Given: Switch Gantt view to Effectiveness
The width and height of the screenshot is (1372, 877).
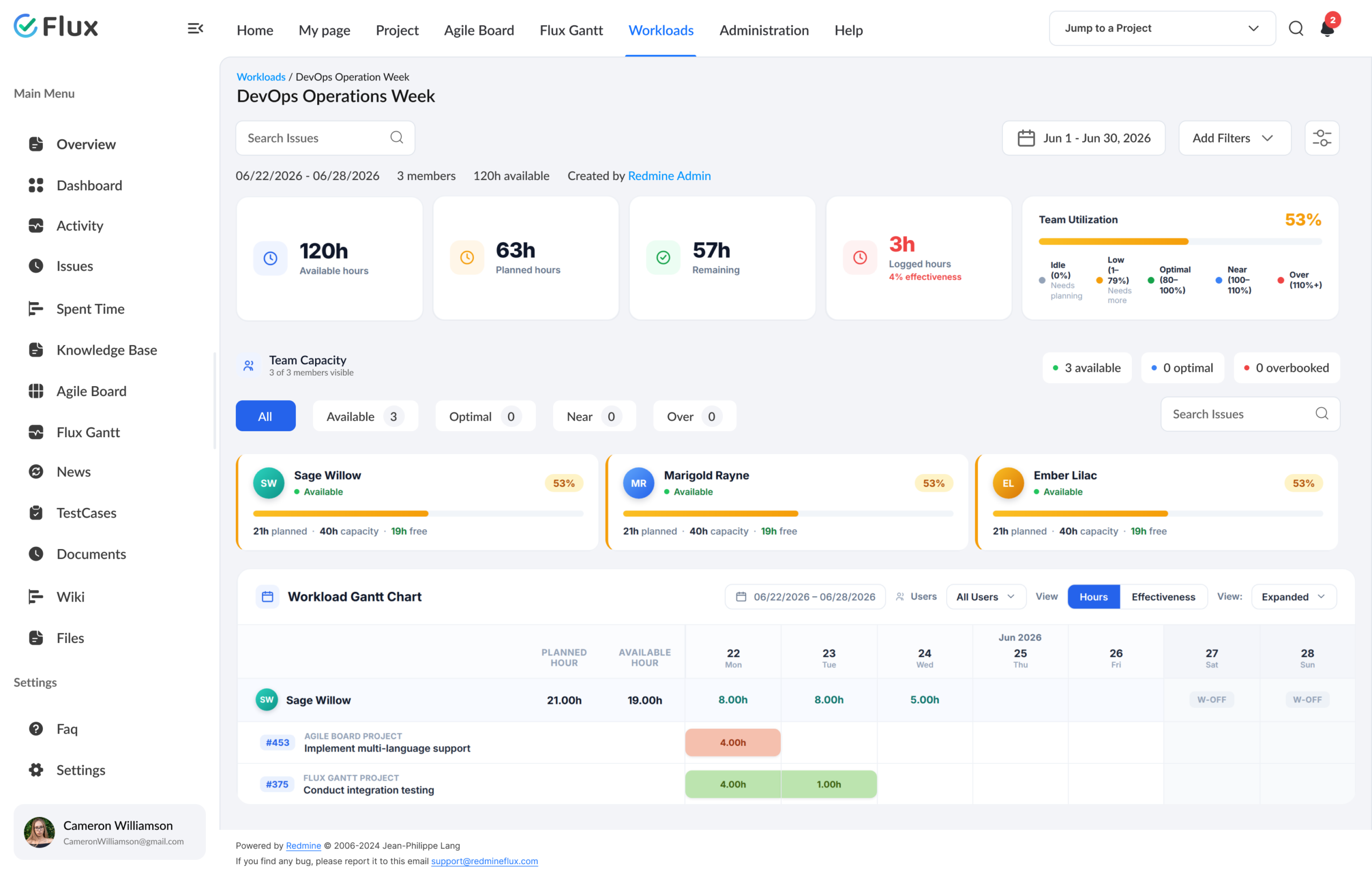Looking at the screenshot, I should coord(1164,597).
